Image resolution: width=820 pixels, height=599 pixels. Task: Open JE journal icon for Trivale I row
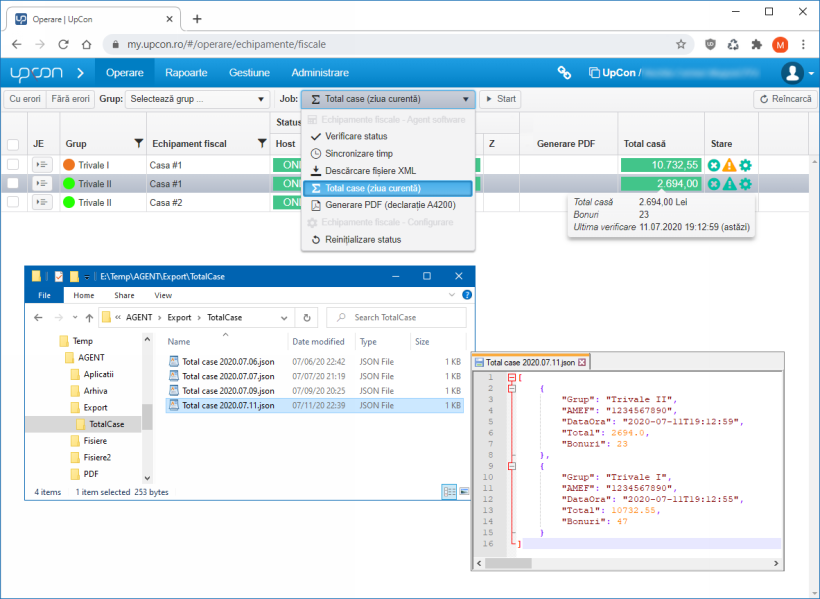tap(42, 165)
